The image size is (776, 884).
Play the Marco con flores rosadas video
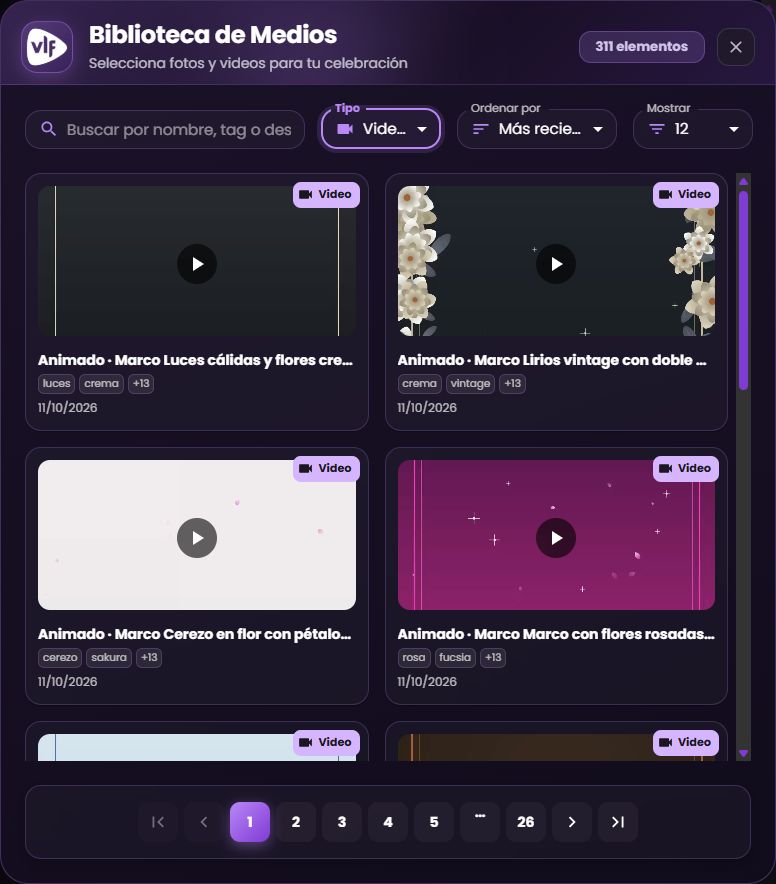pyautogui.click(x=556, y=538)
